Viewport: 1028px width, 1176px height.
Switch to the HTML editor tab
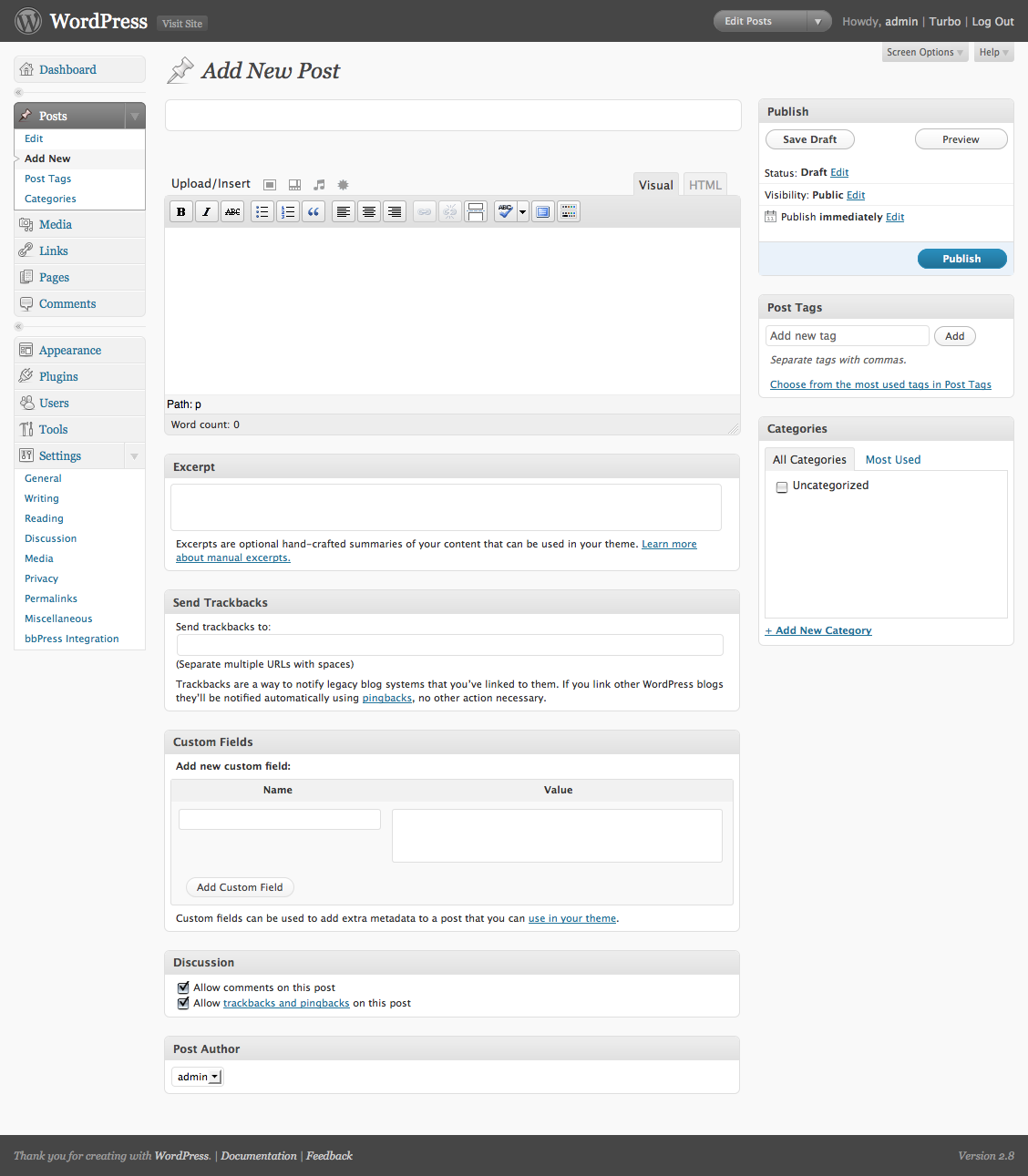[704, 185]
